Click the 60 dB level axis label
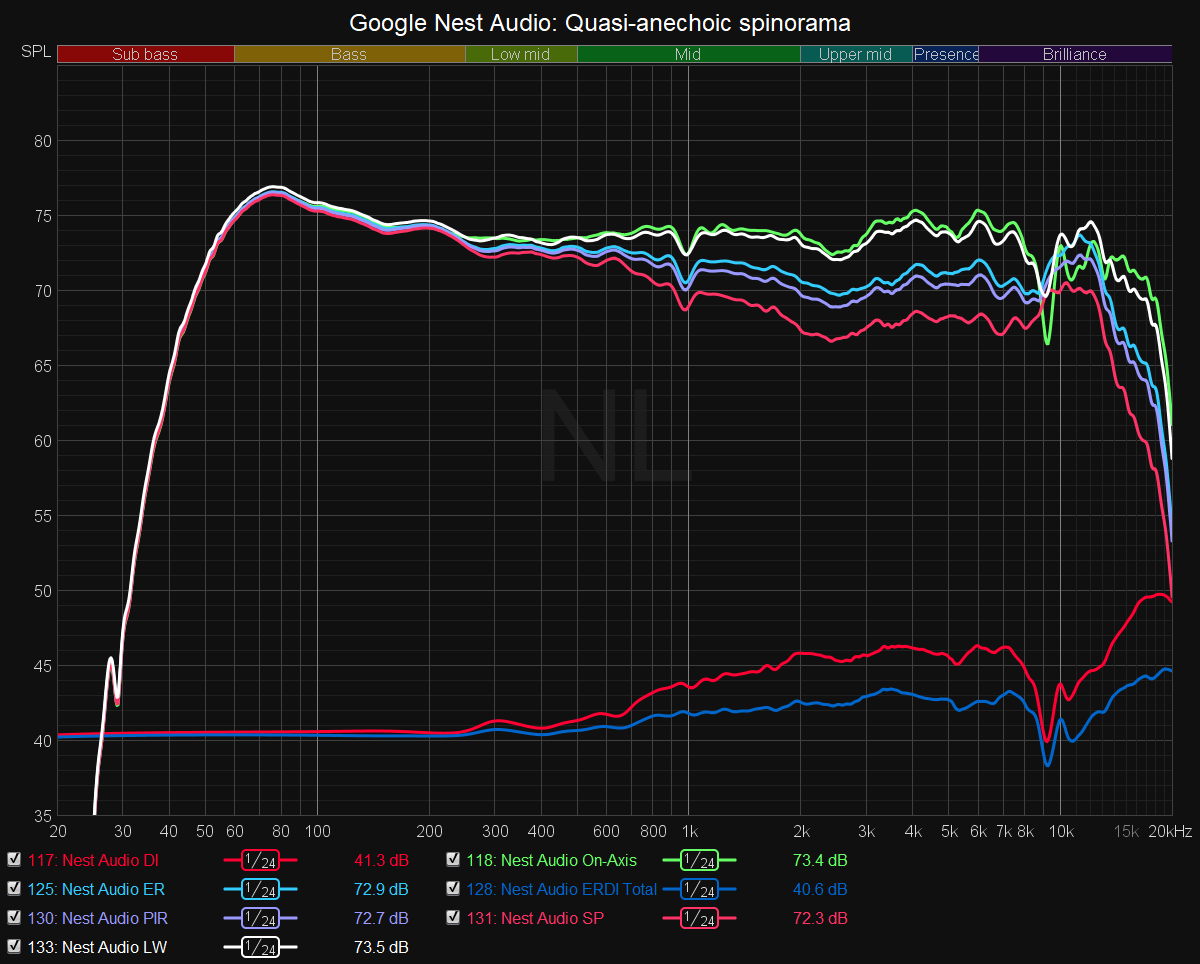This screenshot has width=1200, height=964. 42,441
